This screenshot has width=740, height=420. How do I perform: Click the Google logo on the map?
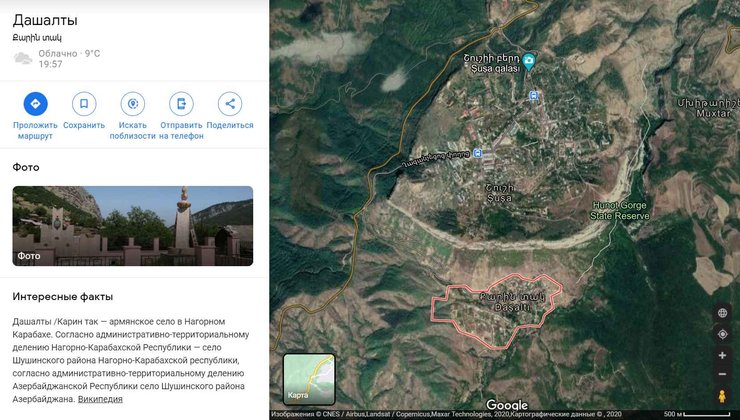[506, 405]
